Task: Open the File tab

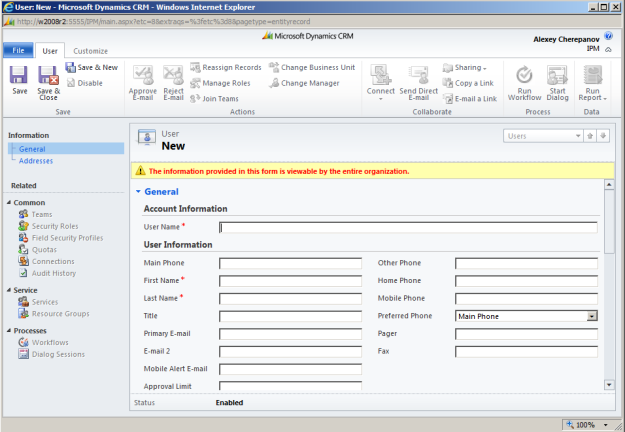Action: (18, 50)
